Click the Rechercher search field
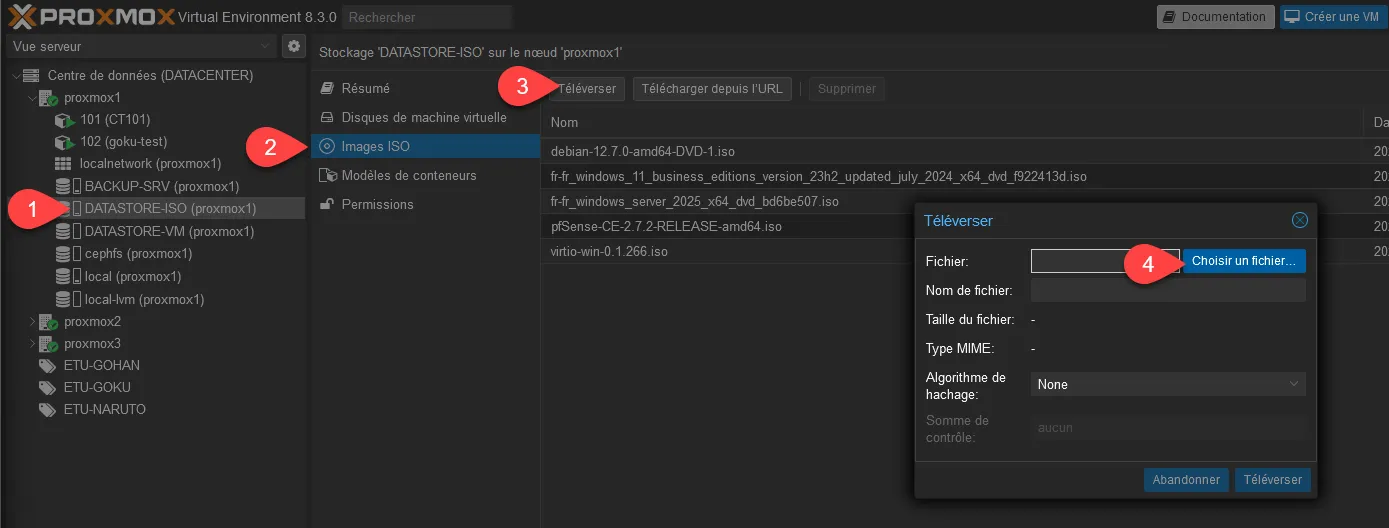 427,17
